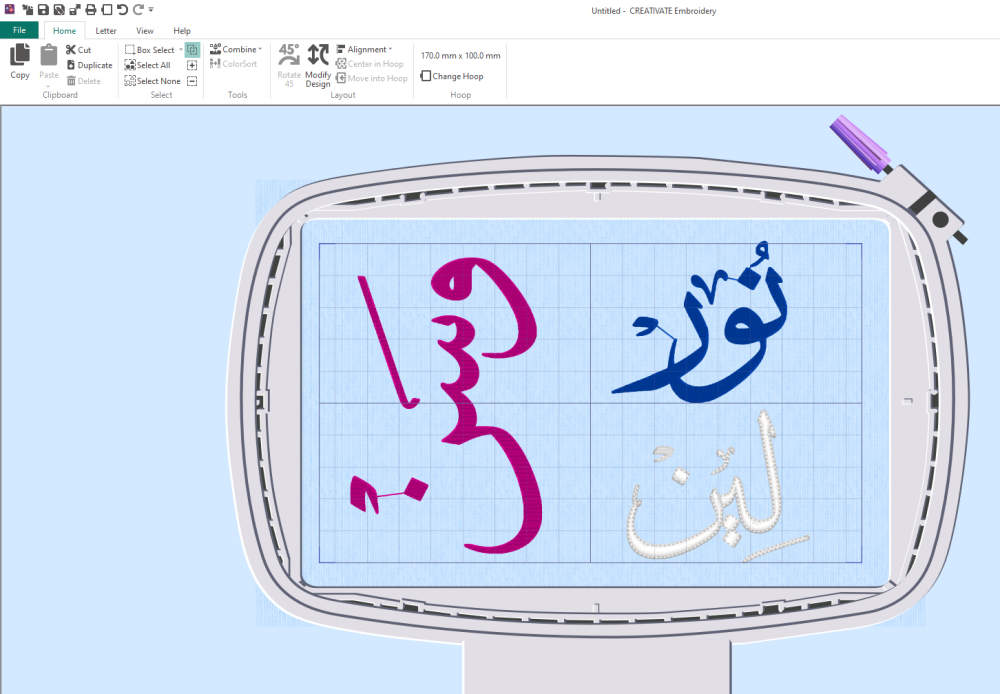1000x694 pixels.
Task: Click the Save icon in quick access toolbar
Action: click(x=43, y=10)
